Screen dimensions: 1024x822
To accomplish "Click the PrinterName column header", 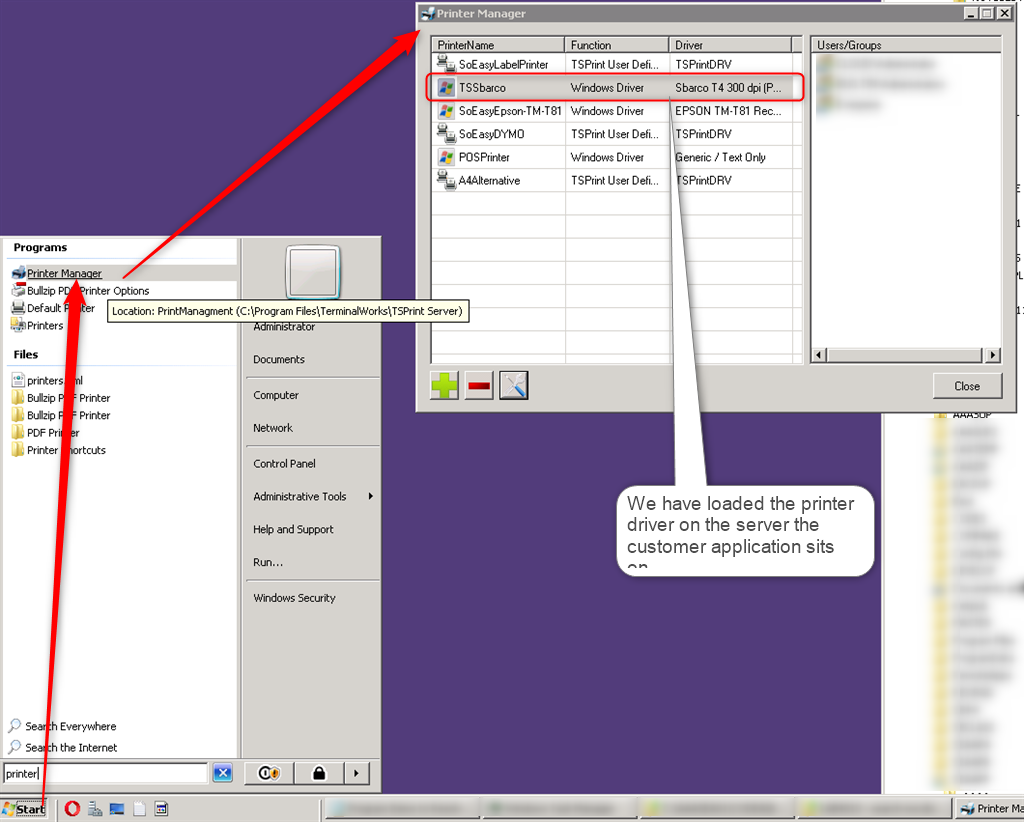I will point(498,45).
